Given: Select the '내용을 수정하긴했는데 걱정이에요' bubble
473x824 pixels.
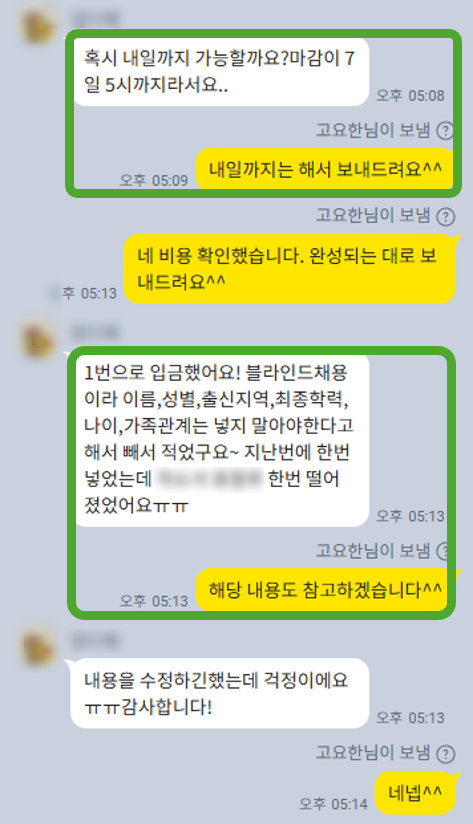Looking at the screenshot, I should pyautogui.click(x=220, y=693).
